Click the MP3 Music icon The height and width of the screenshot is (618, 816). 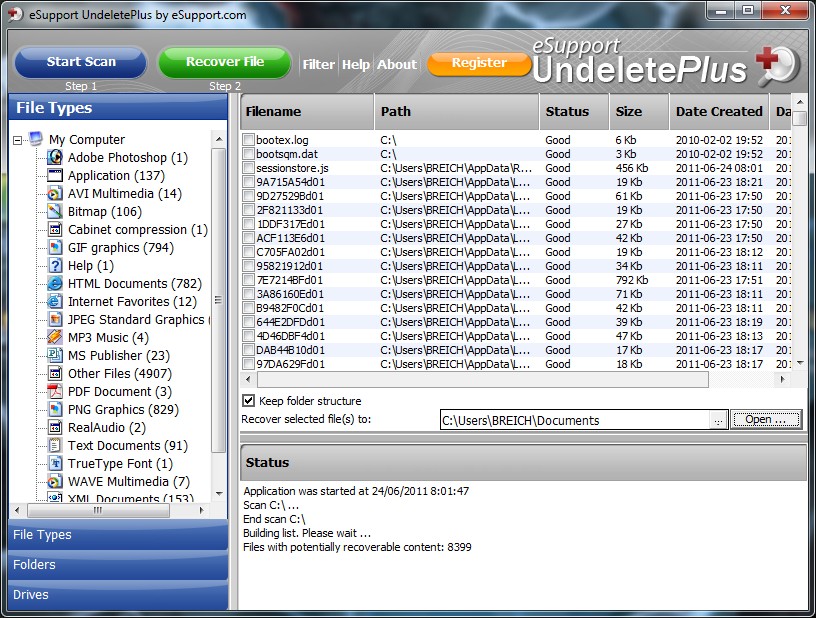click(55, 337)
